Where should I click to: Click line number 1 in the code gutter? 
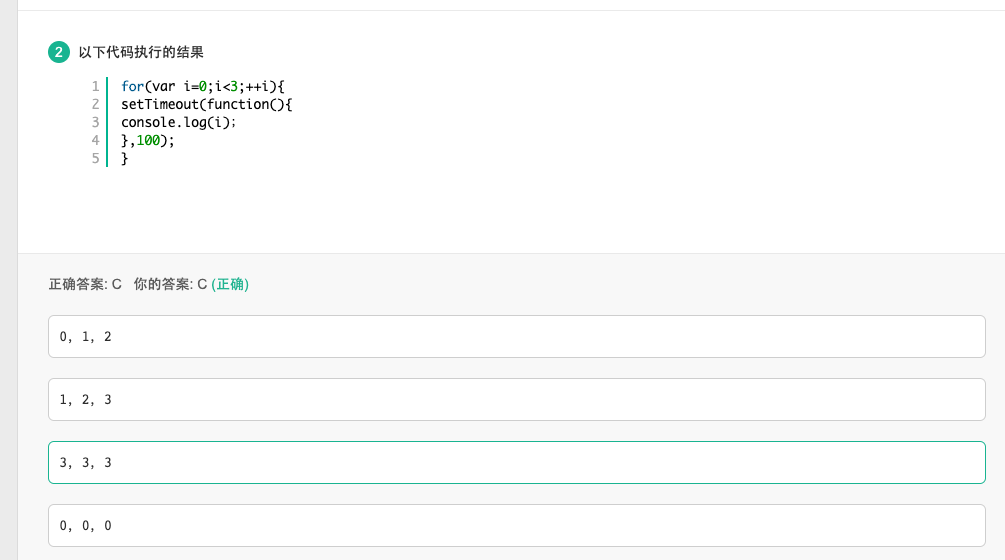[x=95, y=86]
